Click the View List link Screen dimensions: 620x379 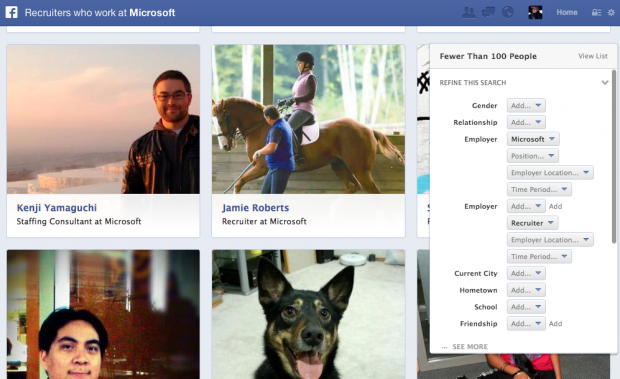point(593,56)
